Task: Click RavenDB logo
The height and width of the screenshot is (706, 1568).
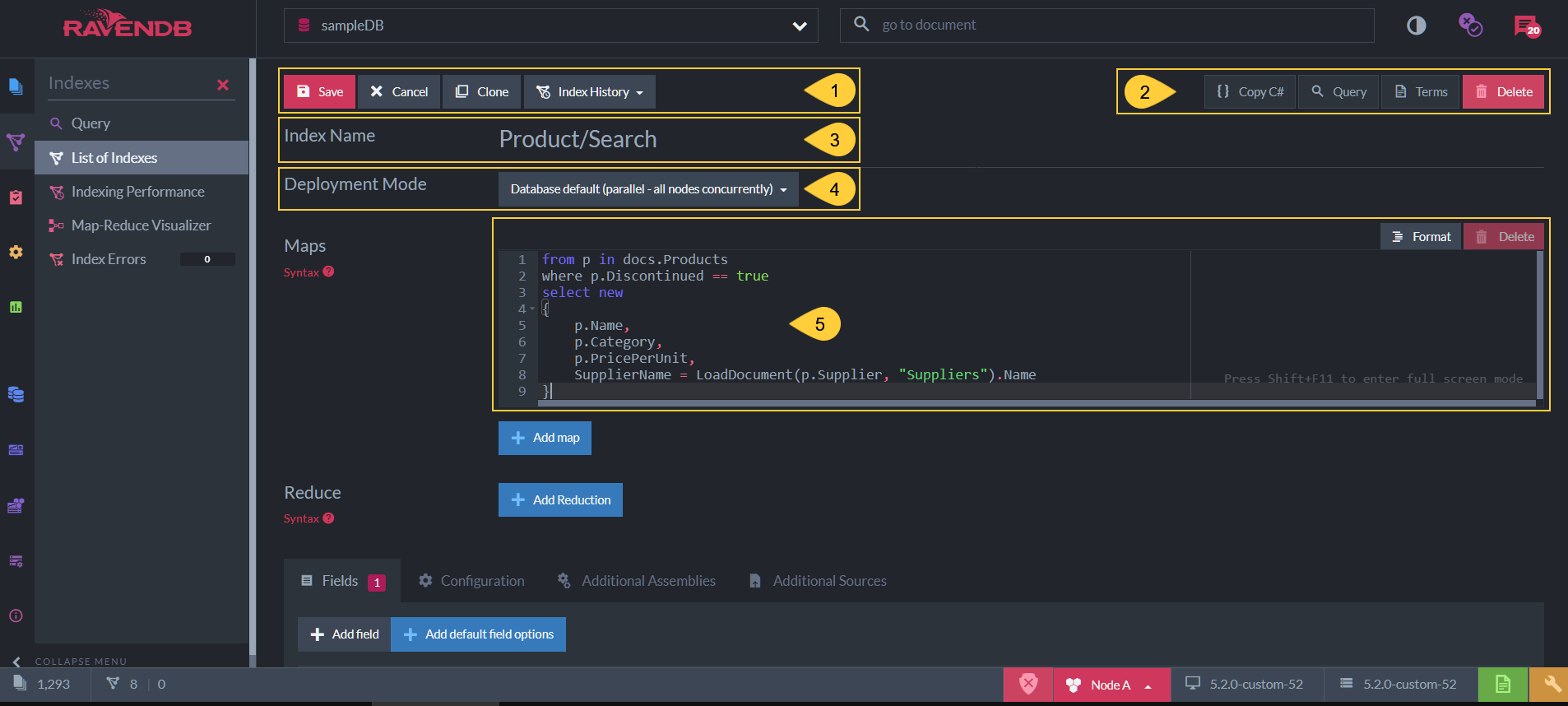Action: [x=128, y=25]
